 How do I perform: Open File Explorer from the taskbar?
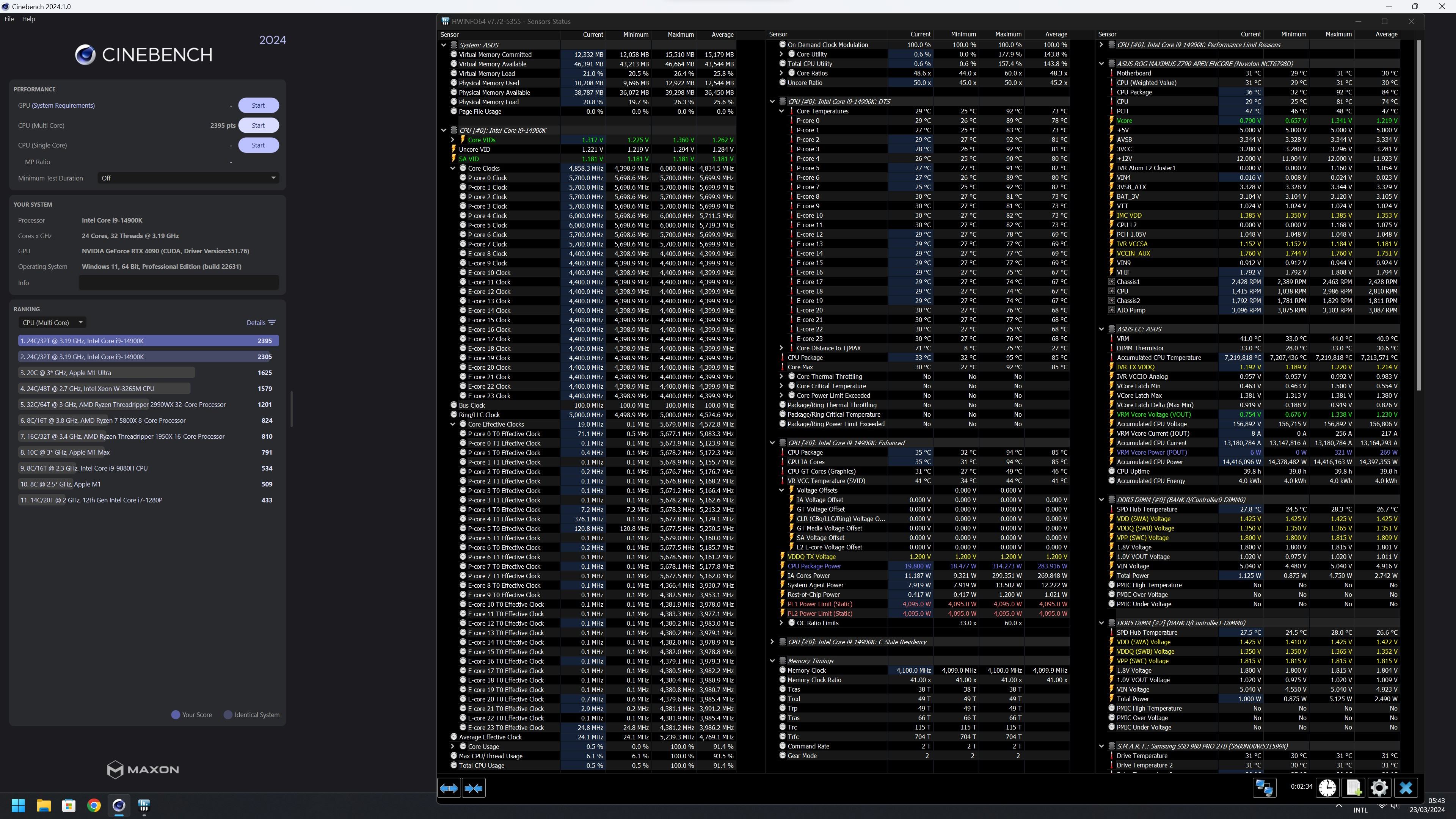click(44, 805)
